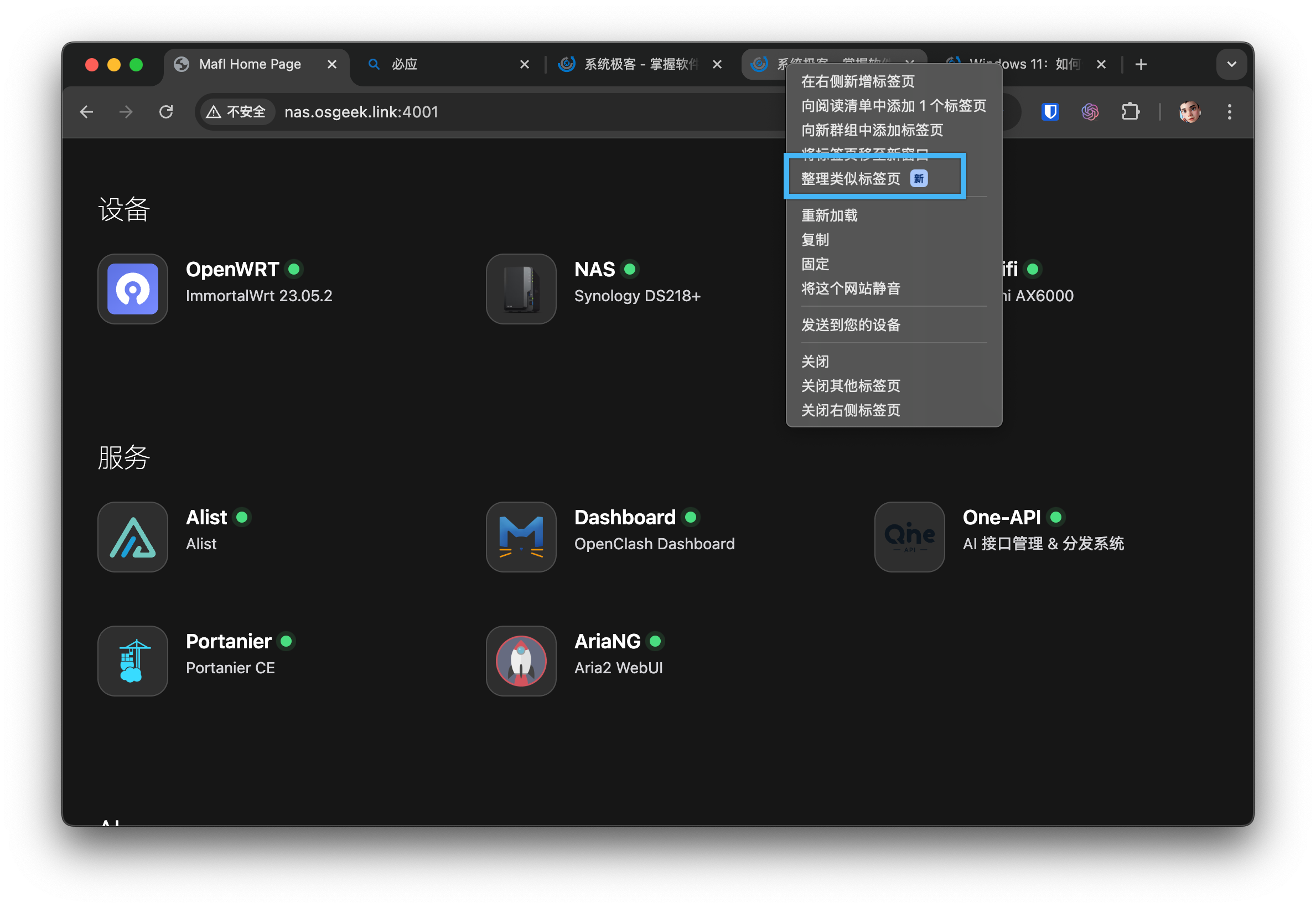Click the Bitwarden extension icon
Screen dimensions: 1316x908
point(1050,112)
